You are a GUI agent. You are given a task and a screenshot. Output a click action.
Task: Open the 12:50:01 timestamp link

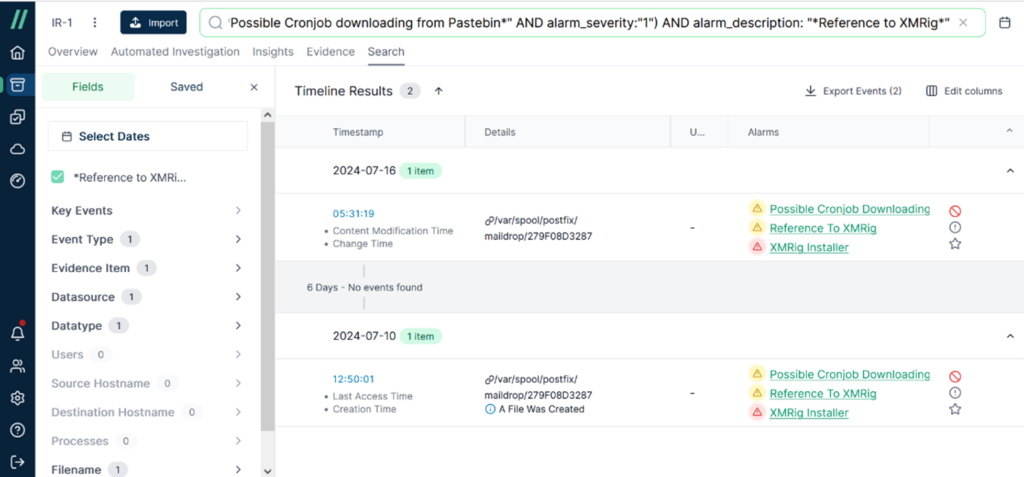[x=353, y=379]
